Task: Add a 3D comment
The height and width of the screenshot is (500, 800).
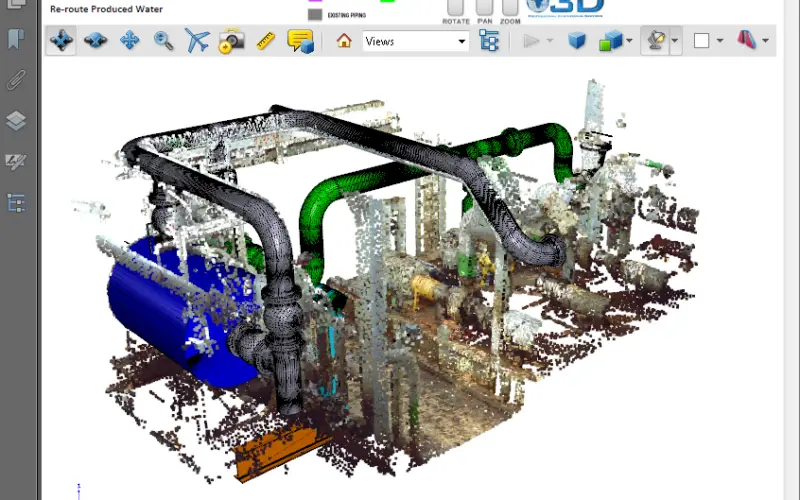Action: [x=301, y=41]
